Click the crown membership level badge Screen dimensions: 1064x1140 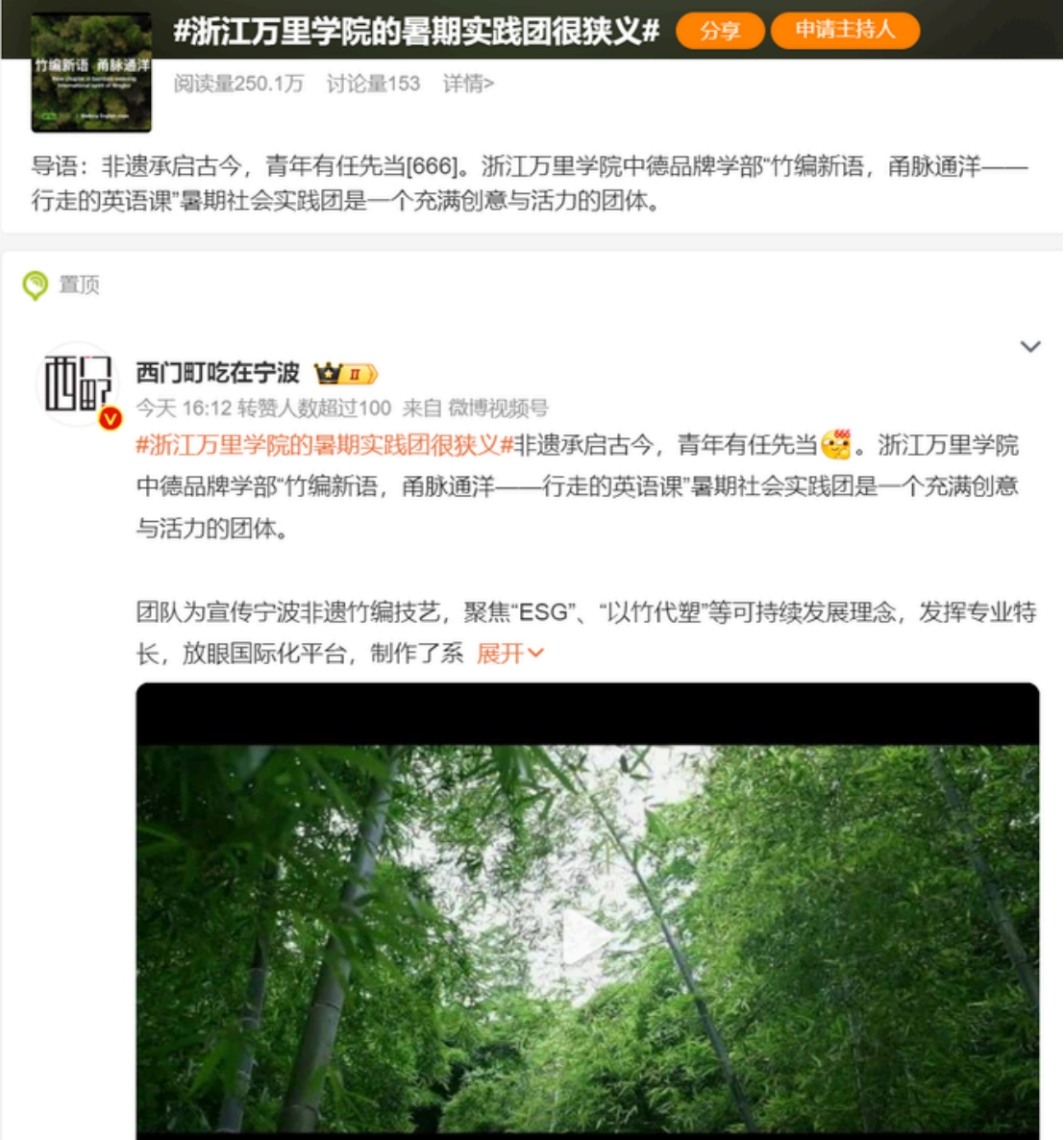(x=345, y=374)
